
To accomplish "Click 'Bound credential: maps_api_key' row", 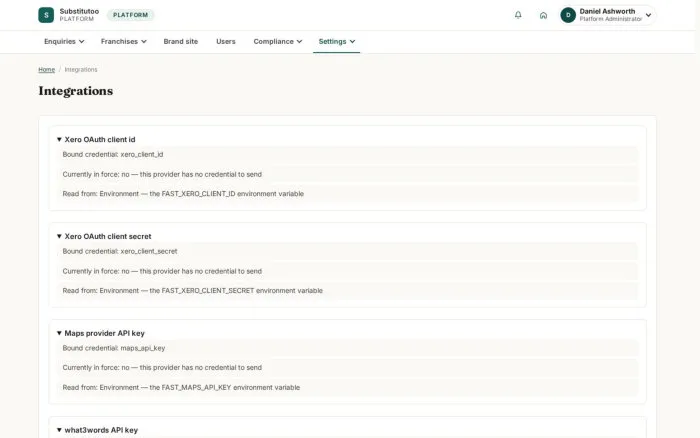I will [x=347, y=348].
